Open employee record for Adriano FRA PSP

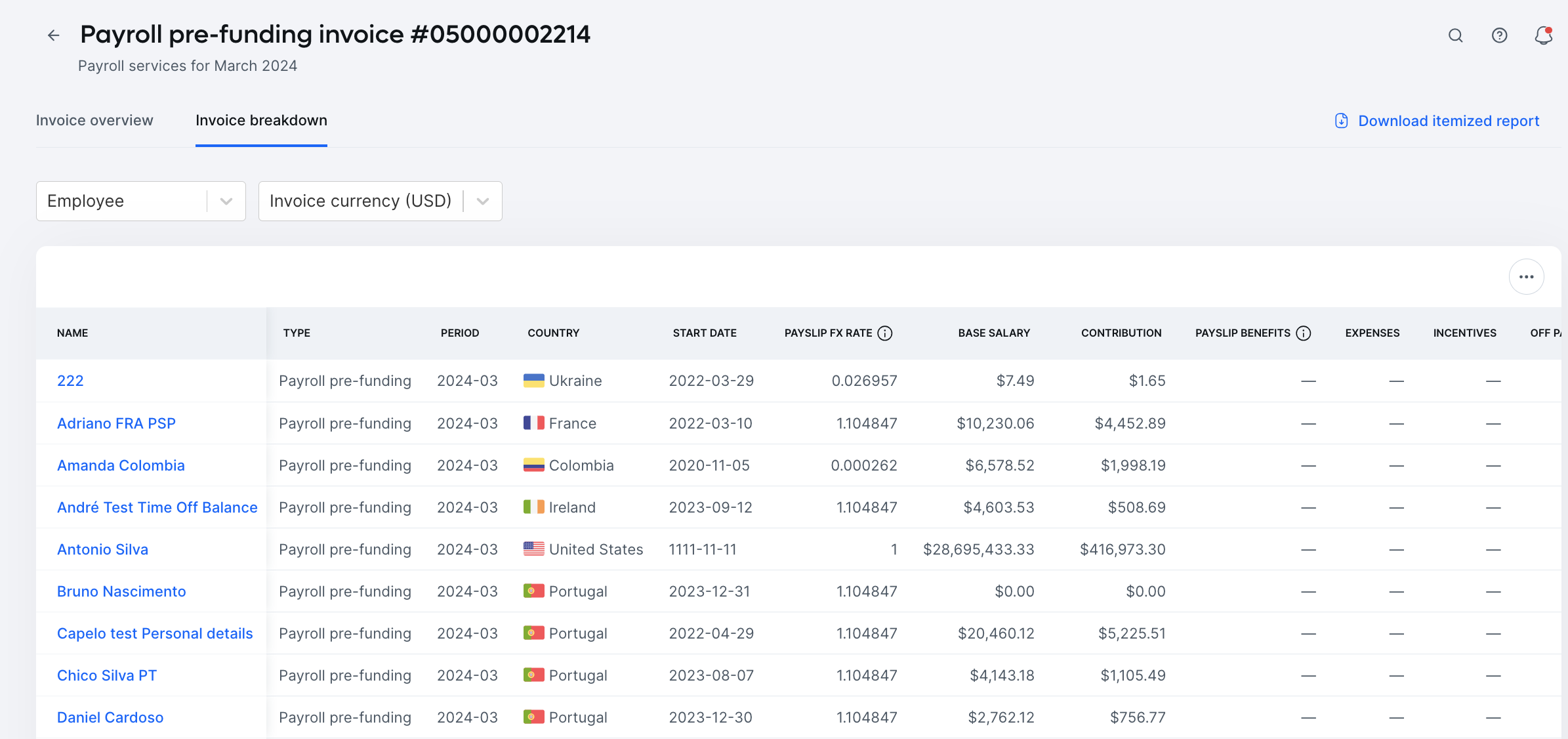[x=116, y=423]
